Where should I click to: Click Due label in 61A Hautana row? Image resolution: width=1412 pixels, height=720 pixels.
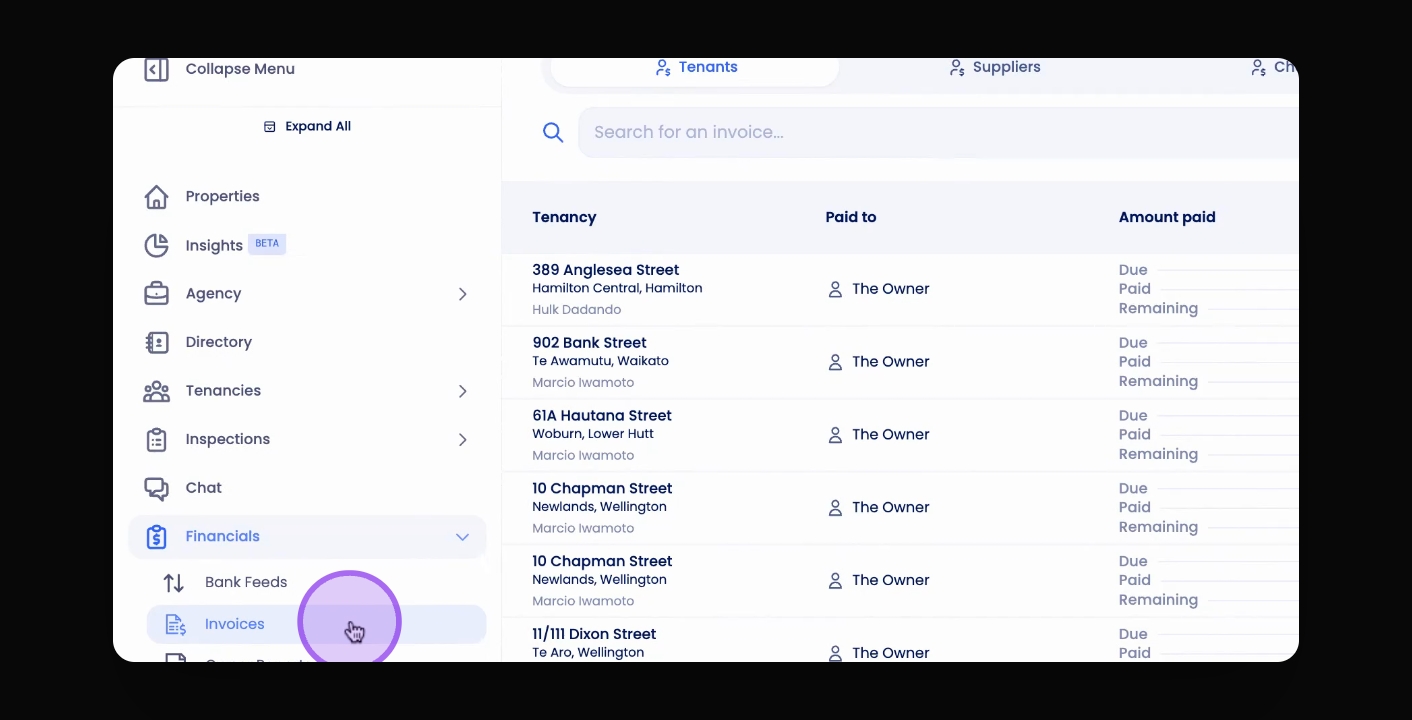pos(1133,416)
